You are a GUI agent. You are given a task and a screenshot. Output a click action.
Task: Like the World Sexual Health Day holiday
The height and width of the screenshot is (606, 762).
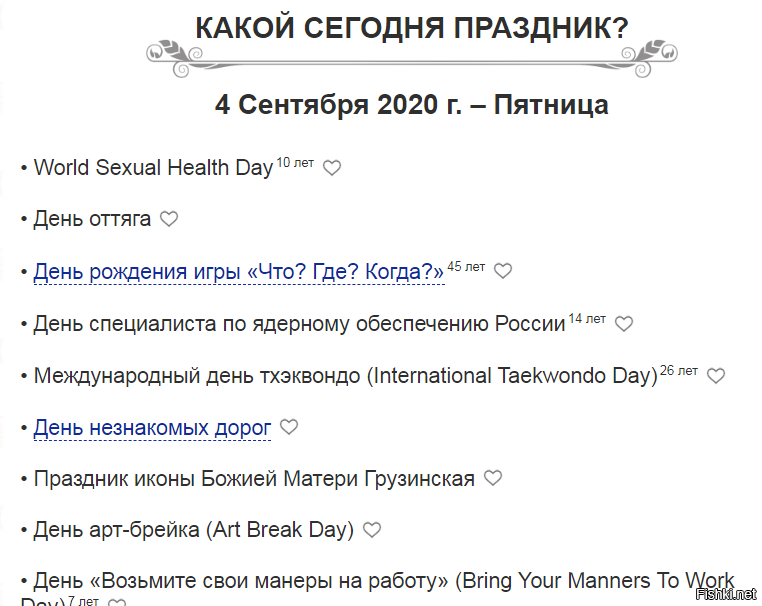[332, 168]
